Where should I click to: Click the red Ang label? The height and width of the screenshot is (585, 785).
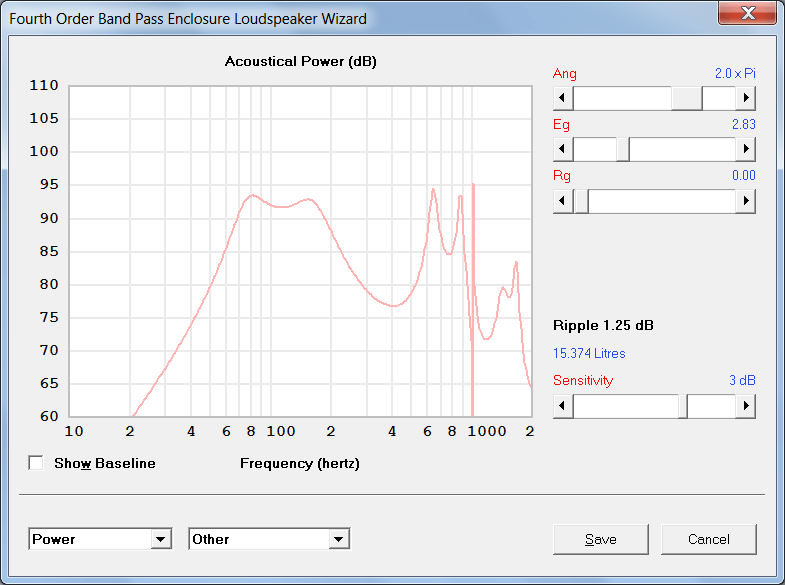[565, 74]
